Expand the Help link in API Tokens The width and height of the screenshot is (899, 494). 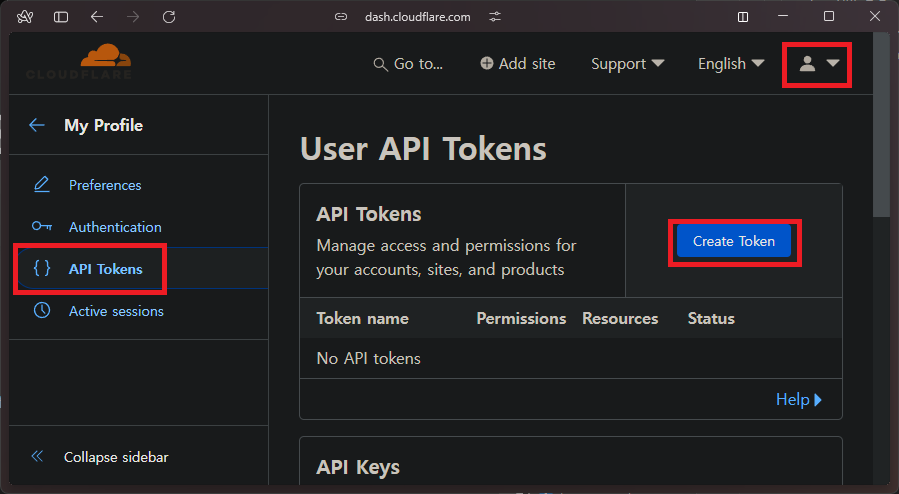(799, 399)
